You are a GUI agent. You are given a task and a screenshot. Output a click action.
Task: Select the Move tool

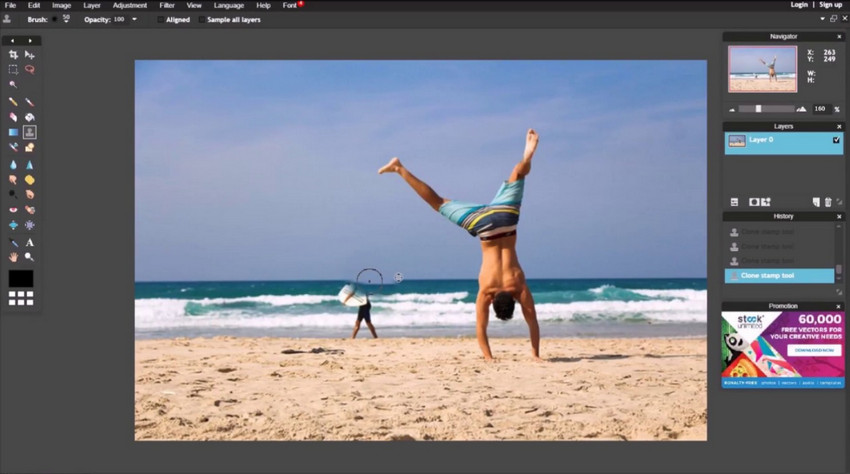click(29, 55)
